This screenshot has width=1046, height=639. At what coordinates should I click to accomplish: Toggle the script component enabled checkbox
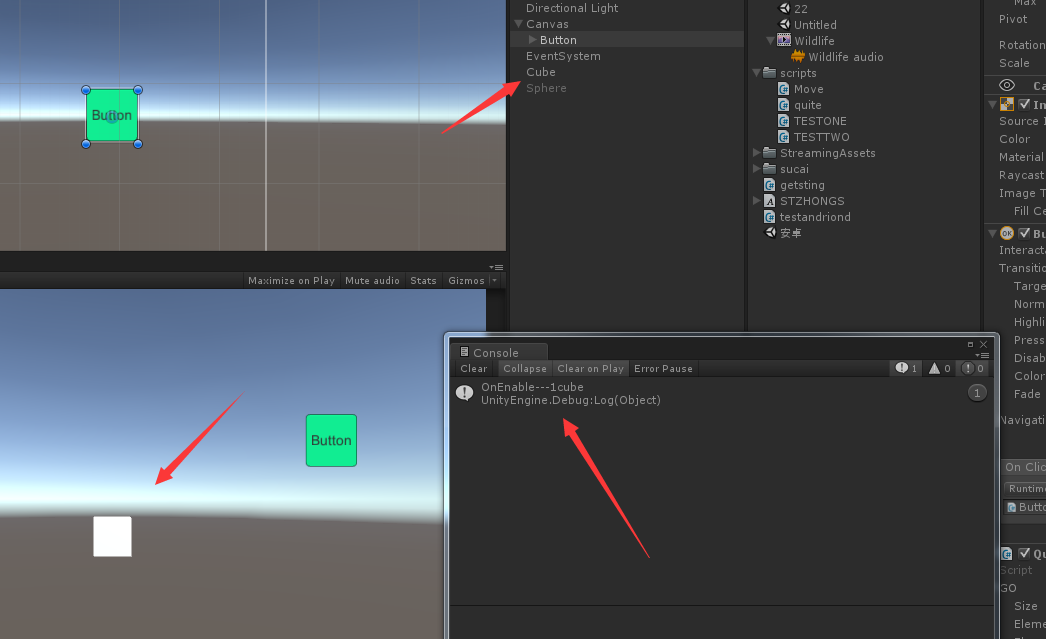(1024, 554)
